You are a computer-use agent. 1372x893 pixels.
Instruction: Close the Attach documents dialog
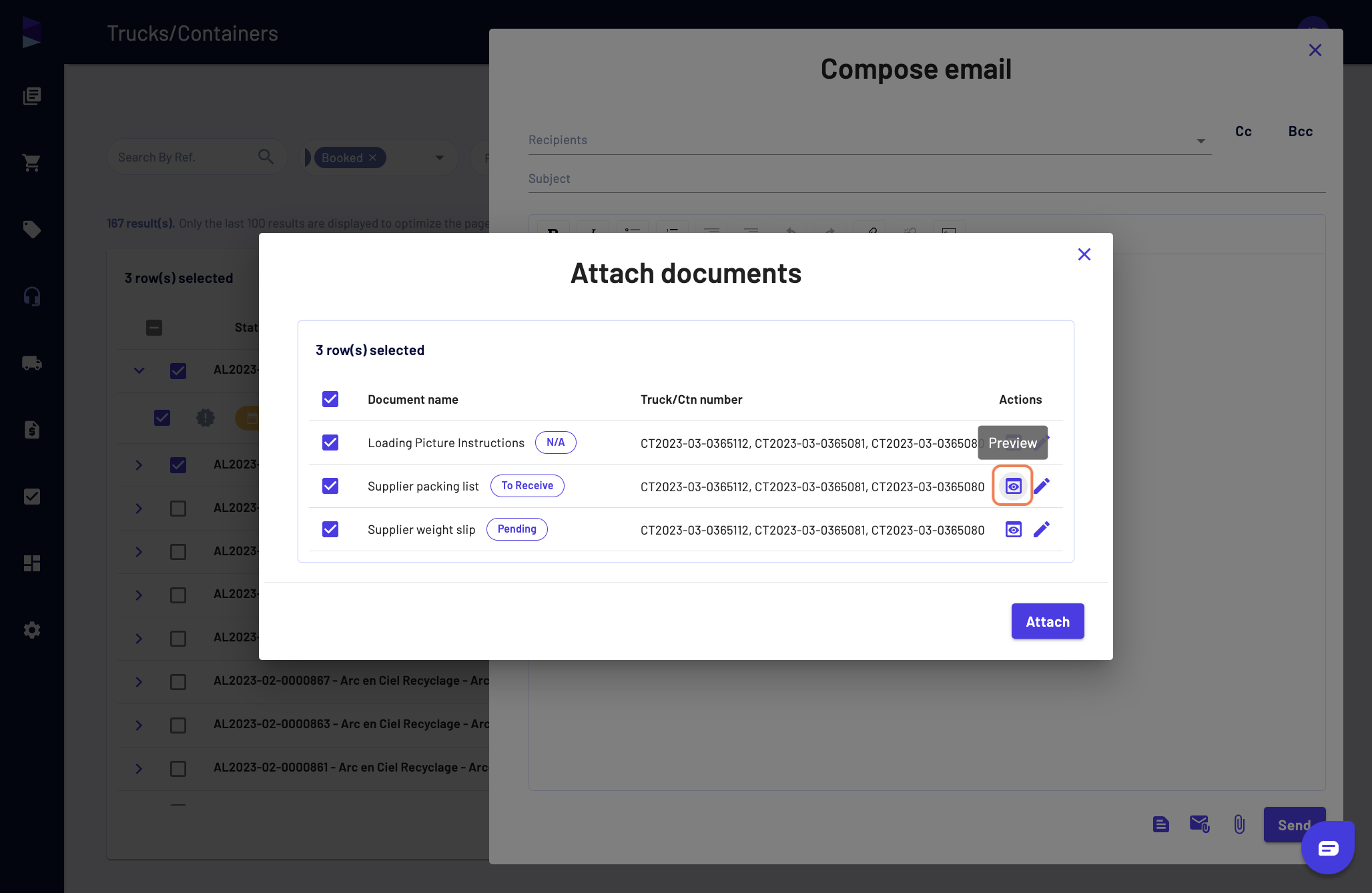[x=1084, y=254]
